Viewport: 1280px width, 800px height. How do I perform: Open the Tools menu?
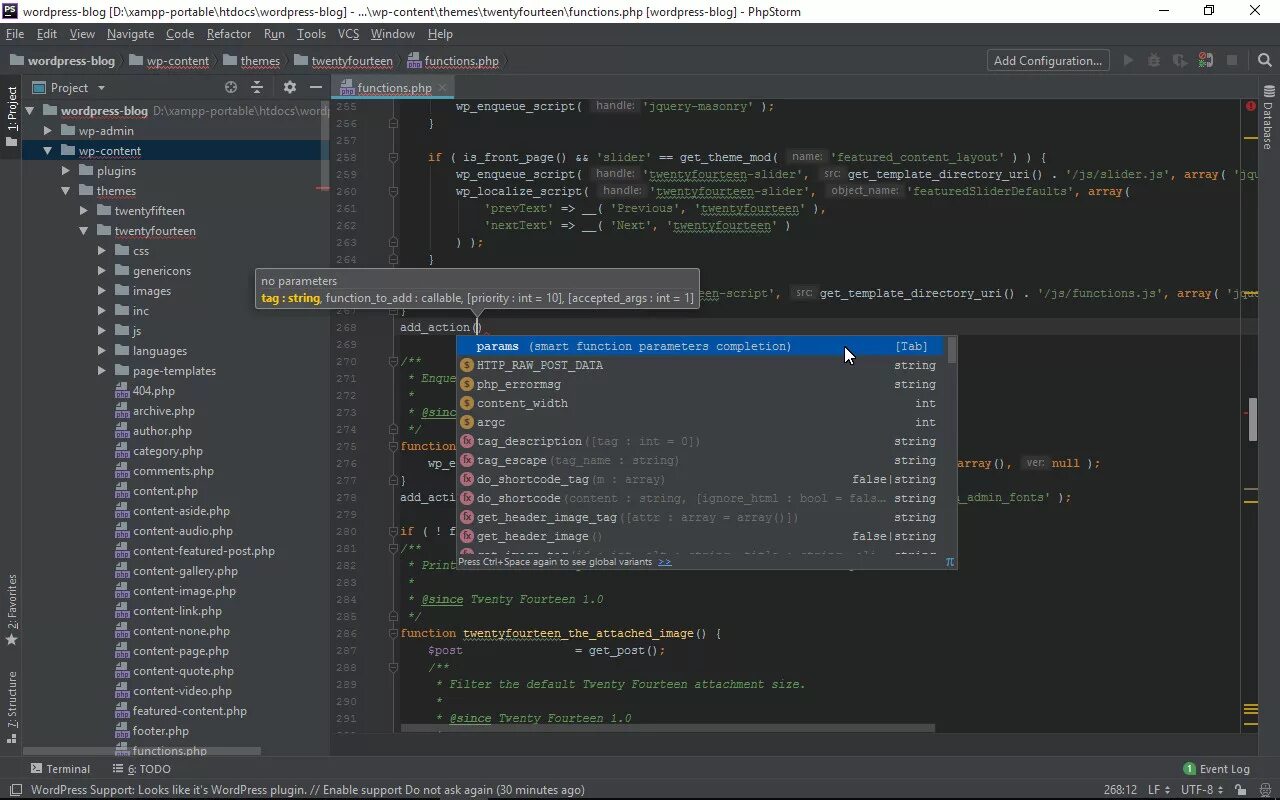tap(311, 34)
